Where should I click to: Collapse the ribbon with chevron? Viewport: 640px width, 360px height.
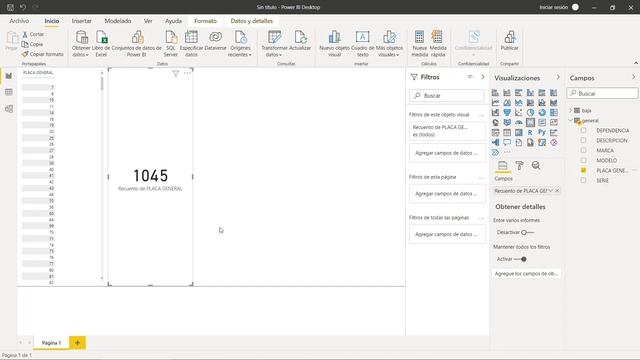(636, 63)
